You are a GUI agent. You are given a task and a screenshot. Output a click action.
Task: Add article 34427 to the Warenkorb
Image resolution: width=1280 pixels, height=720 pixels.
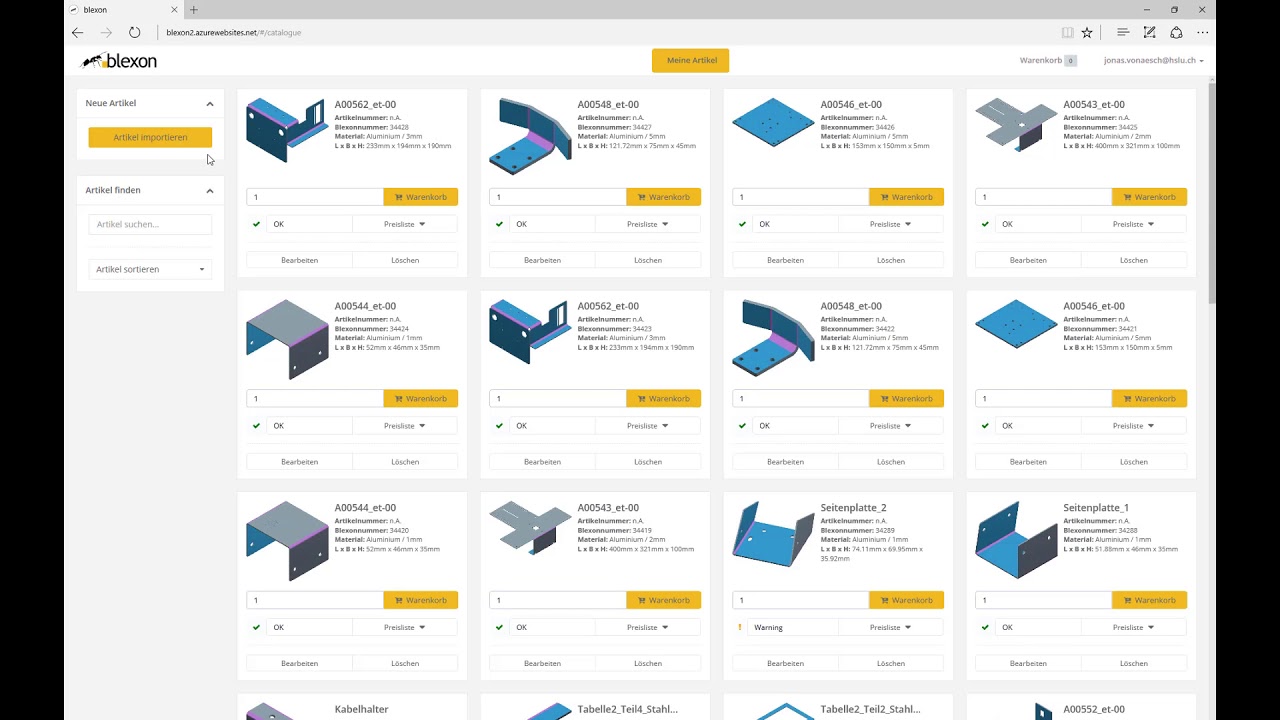[x=663, y=197]
